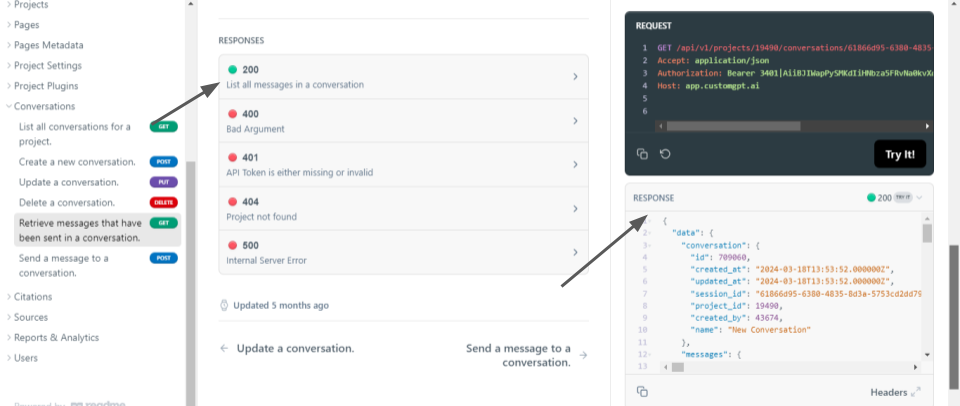Click the "conversation" key in the response JSON

(715, 245)
